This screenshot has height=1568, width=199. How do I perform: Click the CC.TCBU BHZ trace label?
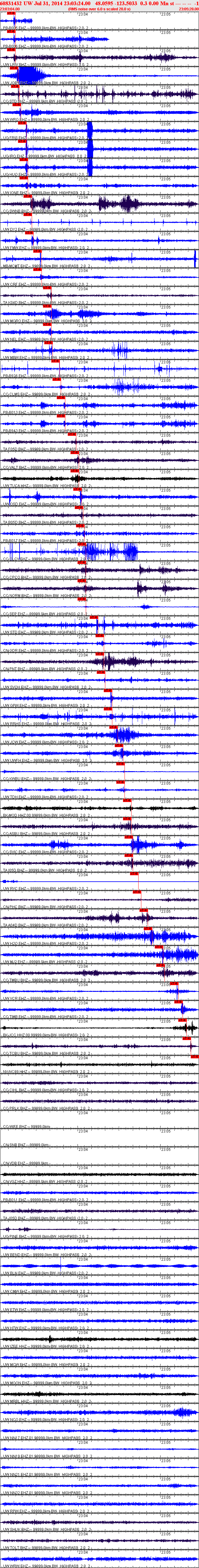[x=46, y=1053]
